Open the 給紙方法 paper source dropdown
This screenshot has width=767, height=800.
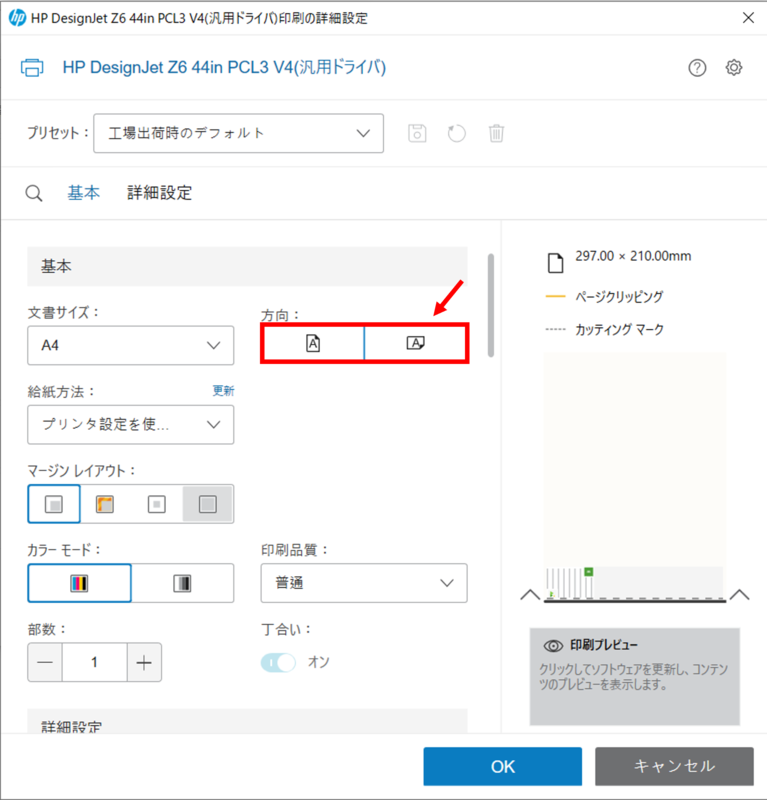pyautogui.click(x=131, y=424)
